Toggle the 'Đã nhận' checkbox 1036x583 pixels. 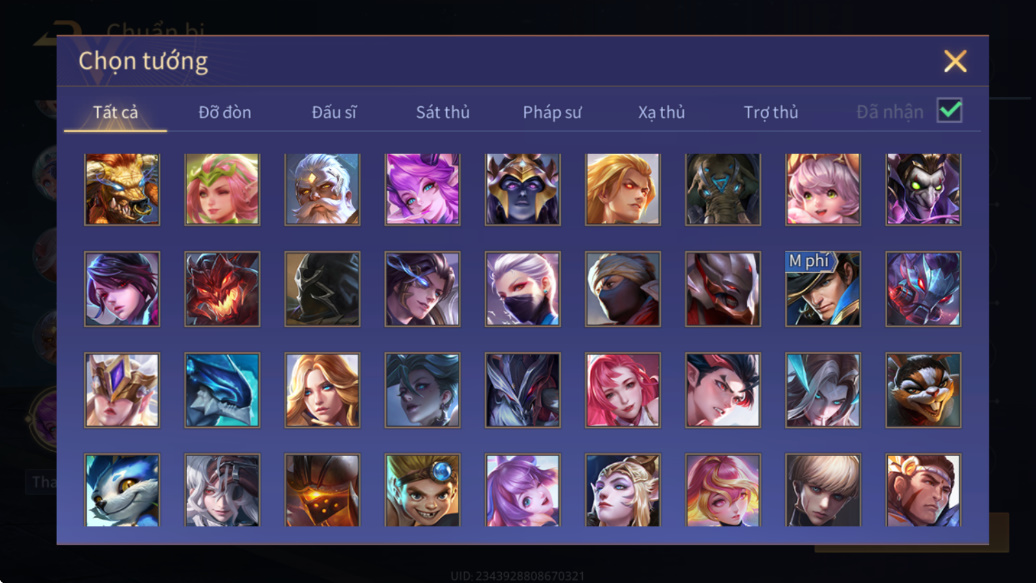[949, 110]
